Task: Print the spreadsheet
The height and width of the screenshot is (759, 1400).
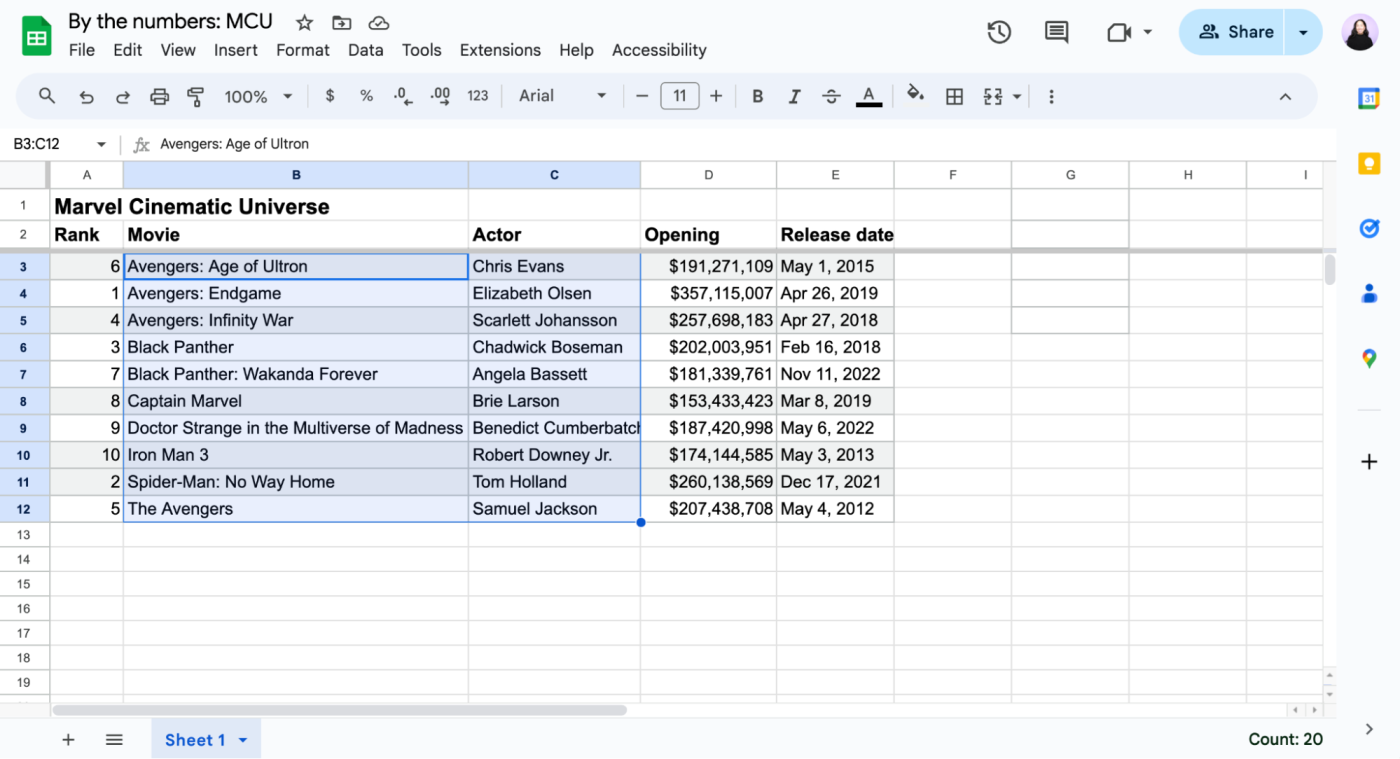Action: [x=159, y=97]
